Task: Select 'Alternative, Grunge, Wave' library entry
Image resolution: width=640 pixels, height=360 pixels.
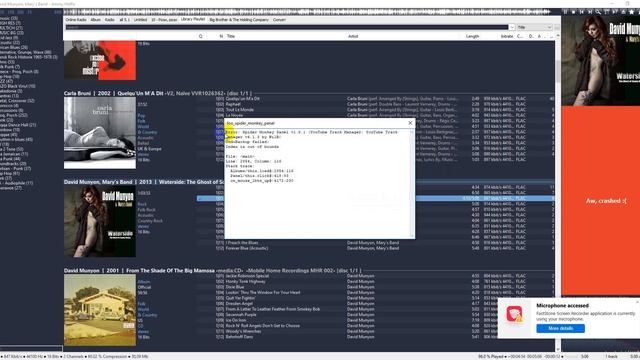Action: (25, 52)
